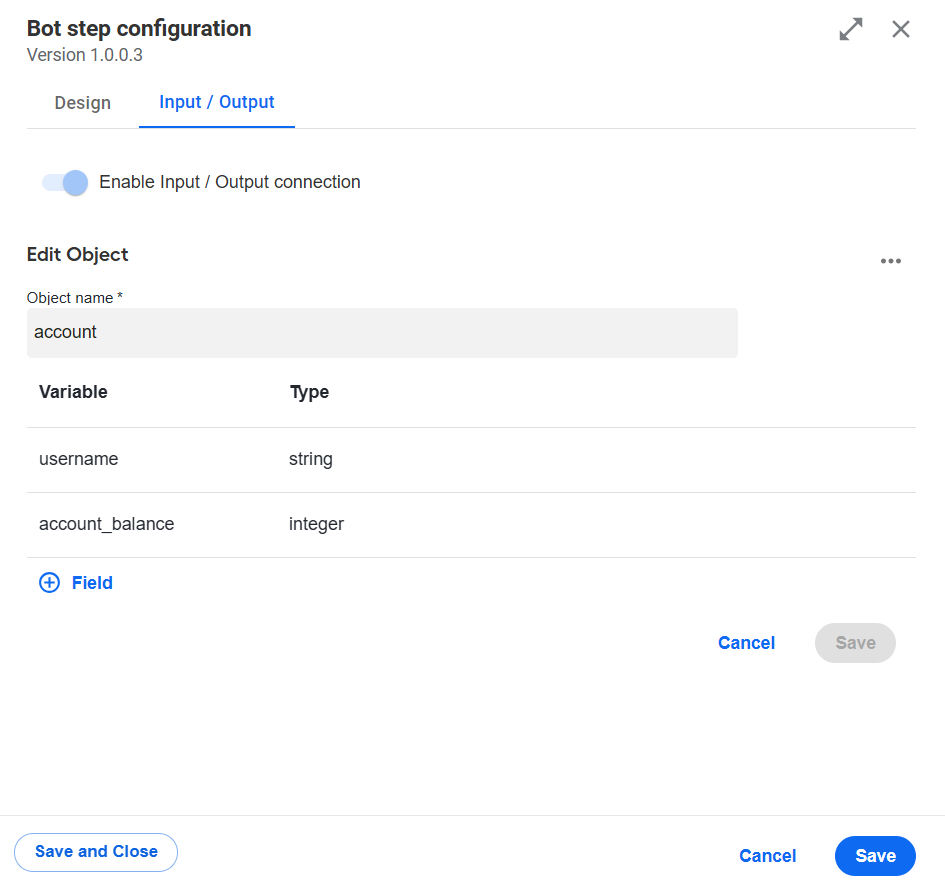Screen dimensions: 945x895
Task: Cancel the Edit Object changes
Action: [746, 643]
